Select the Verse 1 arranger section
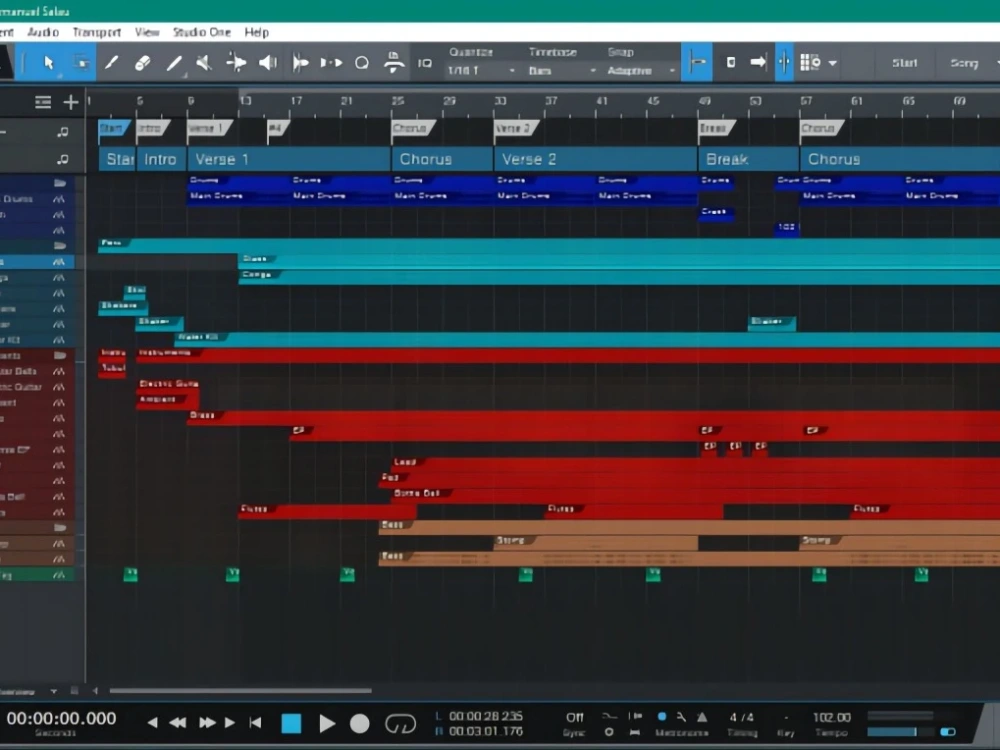This screenshot has height=750, width=1000. coord(289,159)
